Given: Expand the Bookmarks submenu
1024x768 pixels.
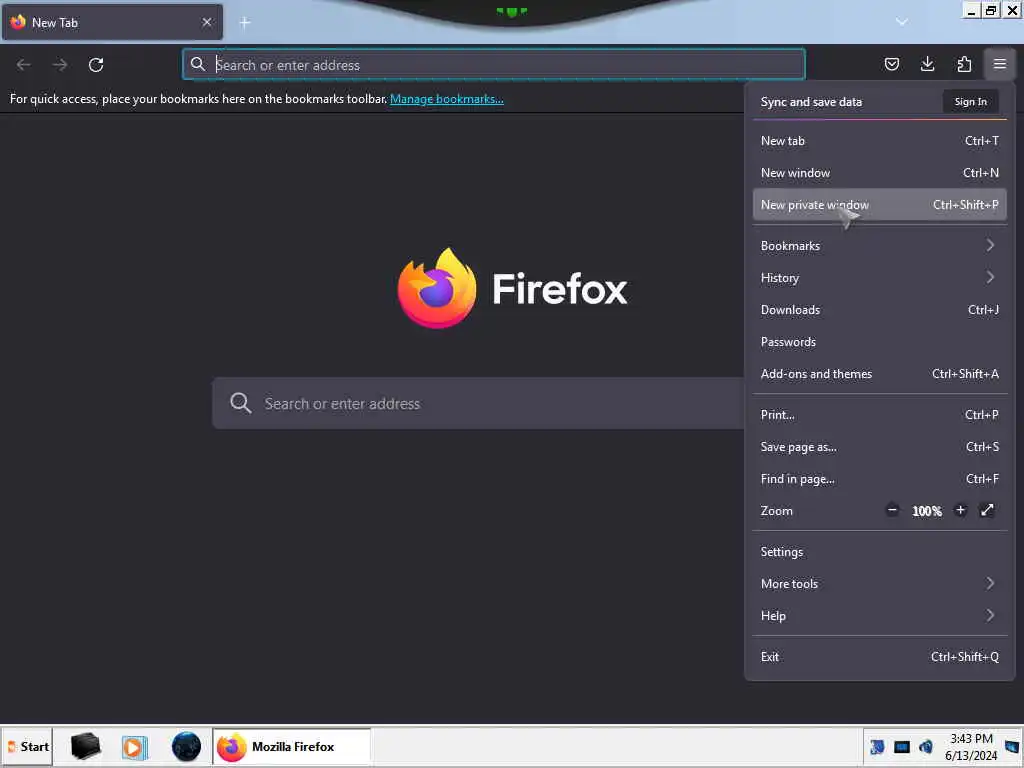Looking at the screenshot, I should (x=880, y=246).
